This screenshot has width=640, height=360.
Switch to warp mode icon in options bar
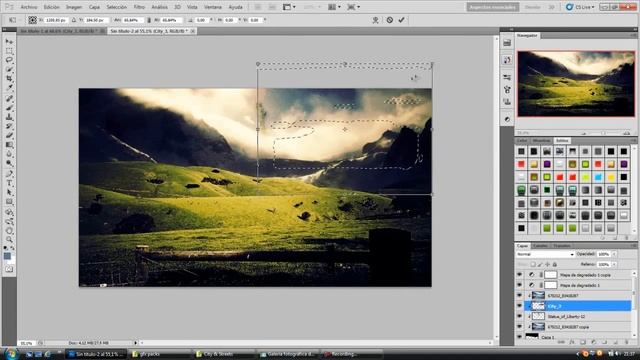coord(375,20)
